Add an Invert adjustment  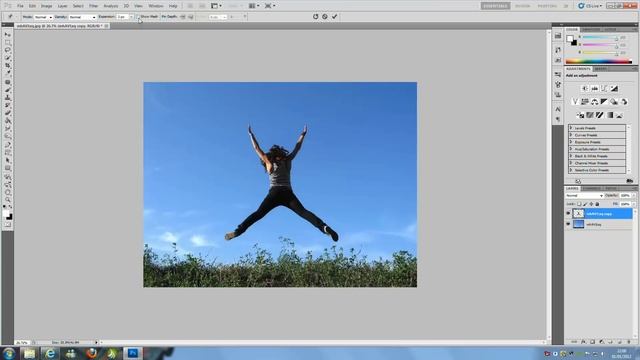click(580, 116)
